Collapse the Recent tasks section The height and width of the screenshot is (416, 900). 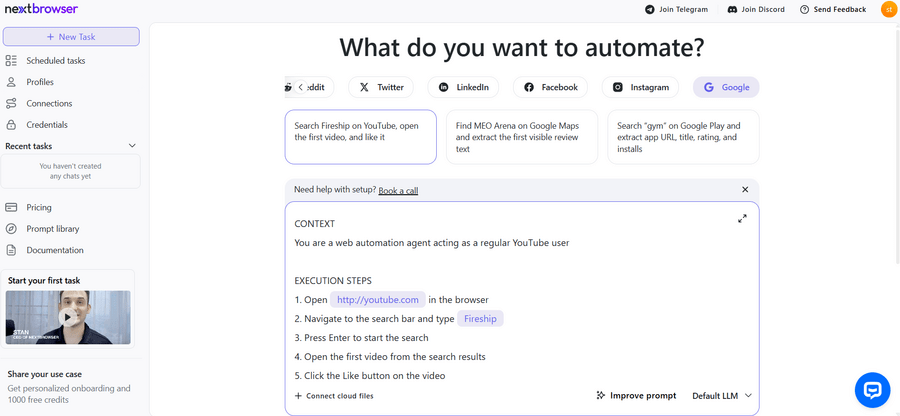coord(132,146)
